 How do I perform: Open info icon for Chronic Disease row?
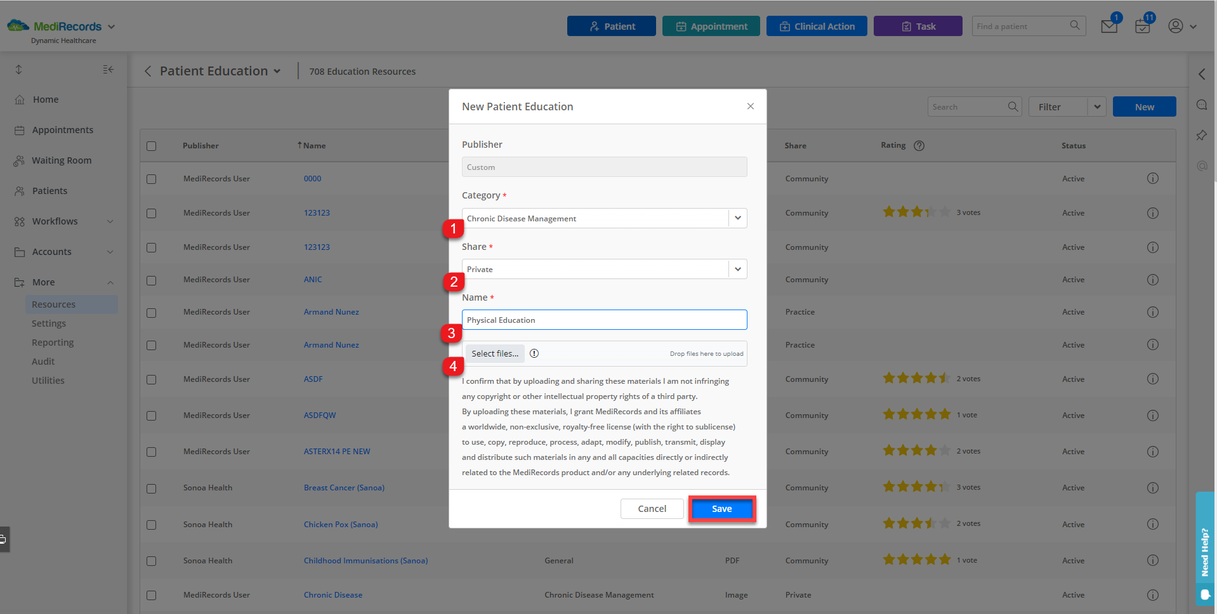[x=1152, y=595]
